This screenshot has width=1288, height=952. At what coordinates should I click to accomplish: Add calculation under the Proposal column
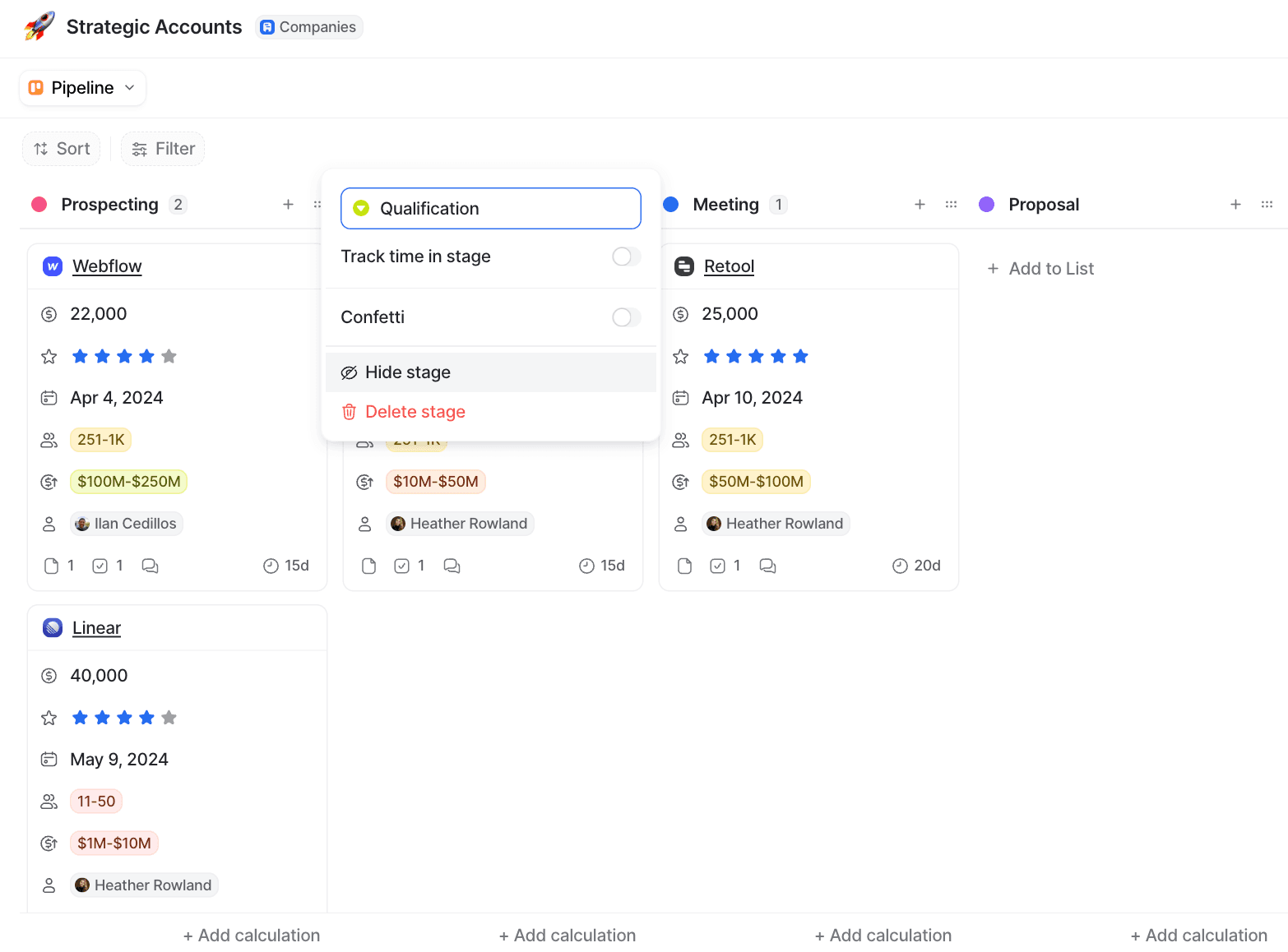(x=1199, y=936)
